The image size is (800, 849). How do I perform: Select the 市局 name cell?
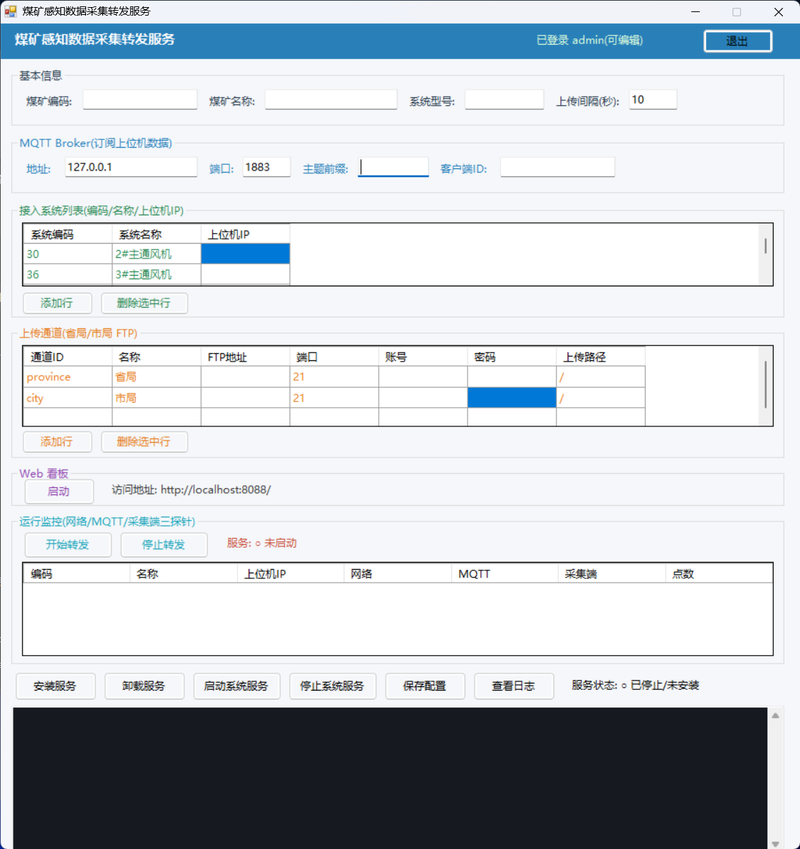(x=156, y=398)
